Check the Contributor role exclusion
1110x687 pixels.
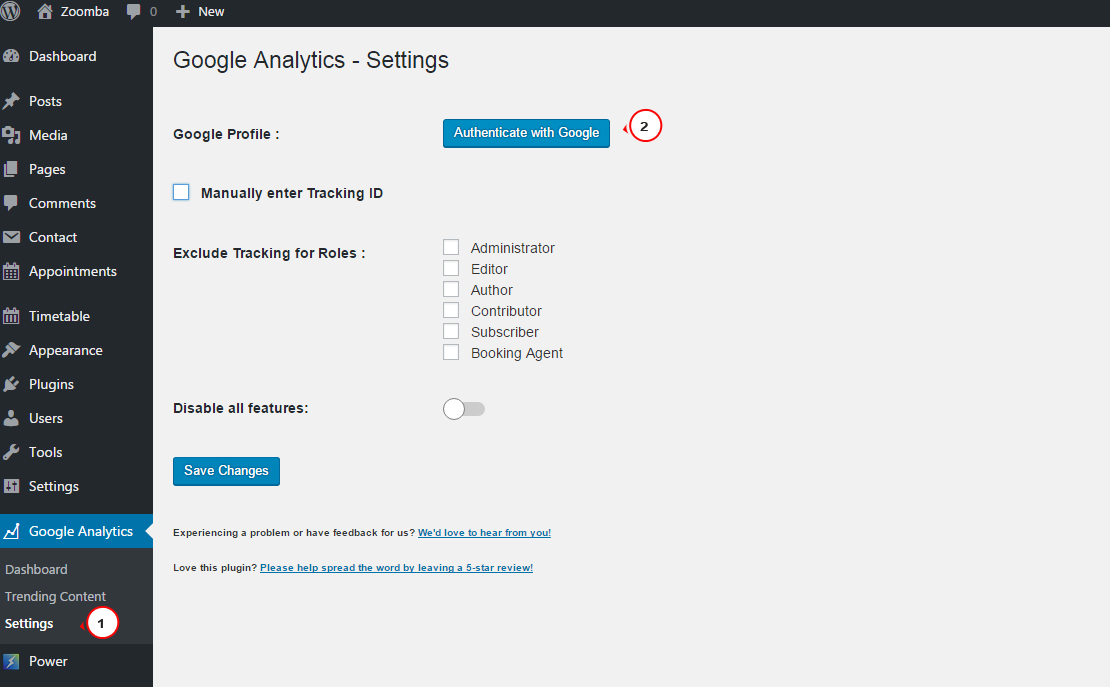[x=451, y=310]
